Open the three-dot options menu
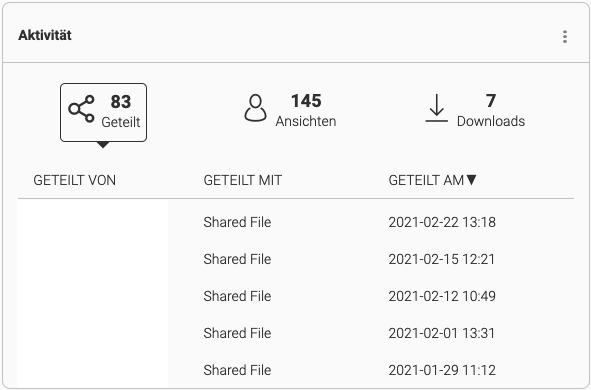This screenshot has width=591, height=390. 565,37
